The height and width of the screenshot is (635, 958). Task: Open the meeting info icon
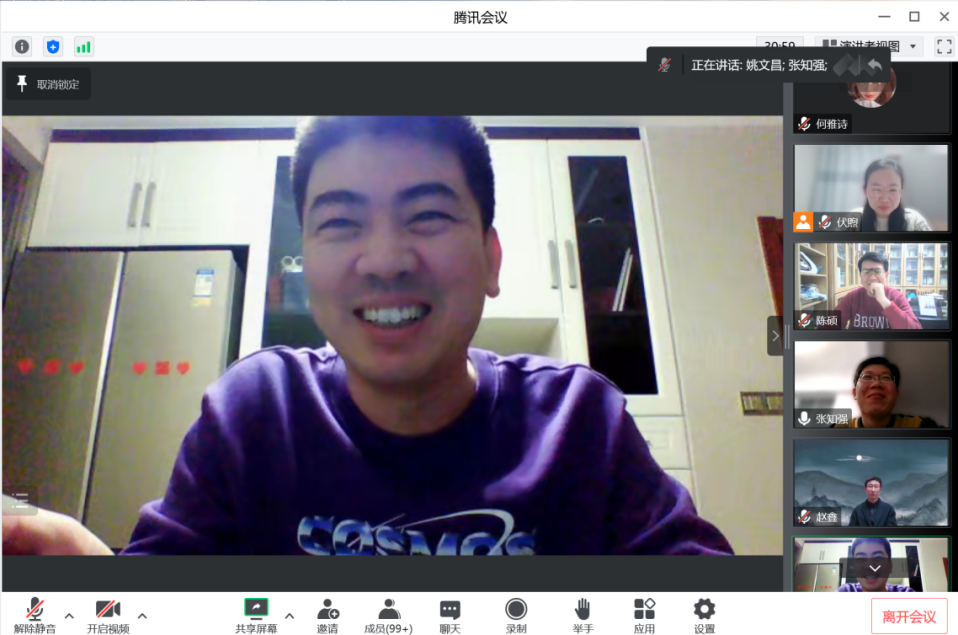point(22,46)
